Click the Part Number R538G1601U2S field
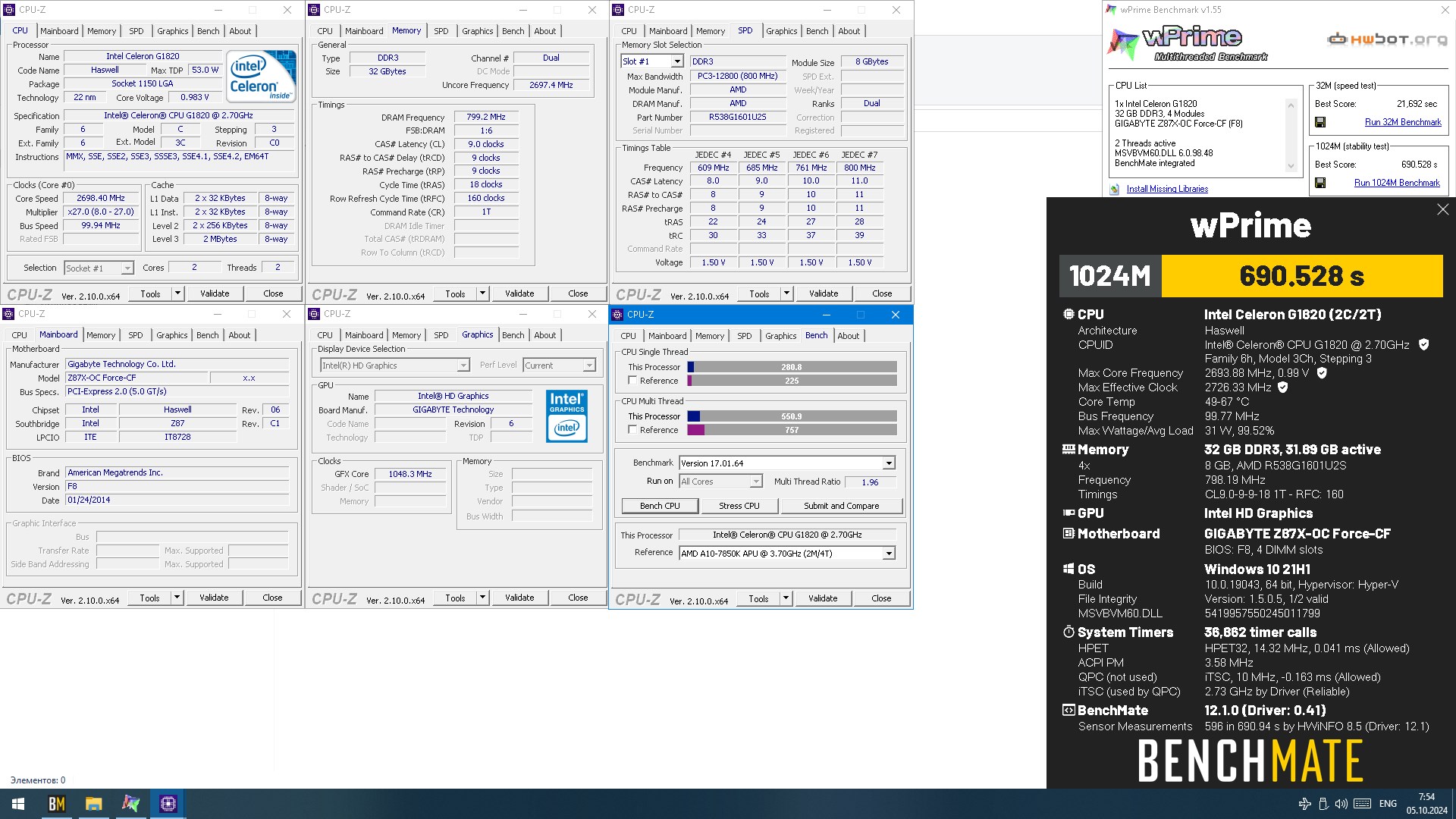 [737, 118]
